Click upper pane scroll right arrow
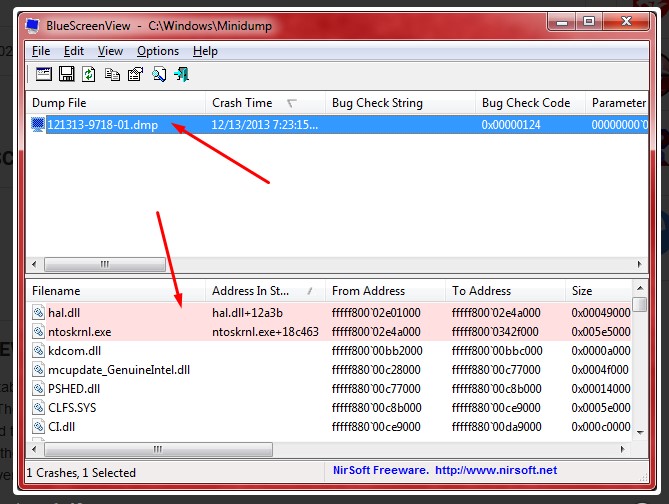 point(640,264)
